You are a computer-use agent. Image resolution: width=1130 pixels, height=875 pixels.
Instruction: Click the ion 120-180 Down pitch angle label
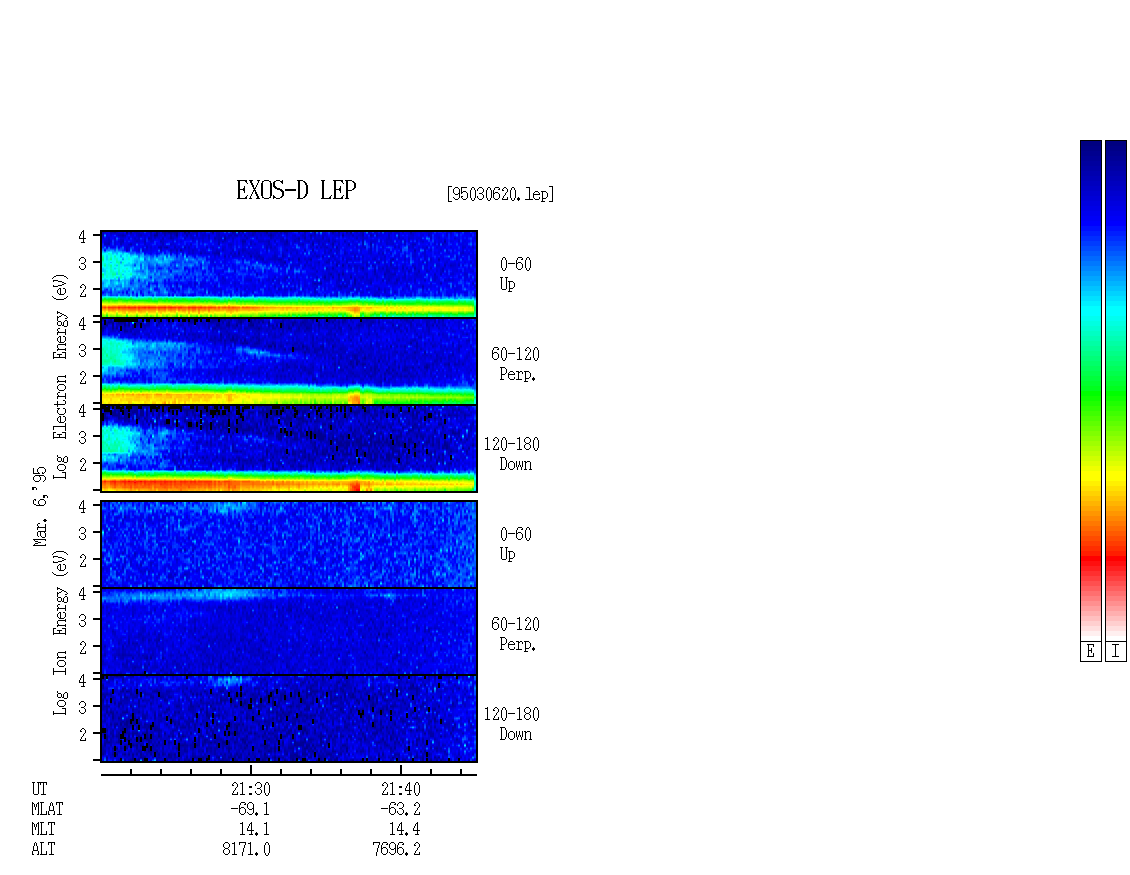[512, 724]
